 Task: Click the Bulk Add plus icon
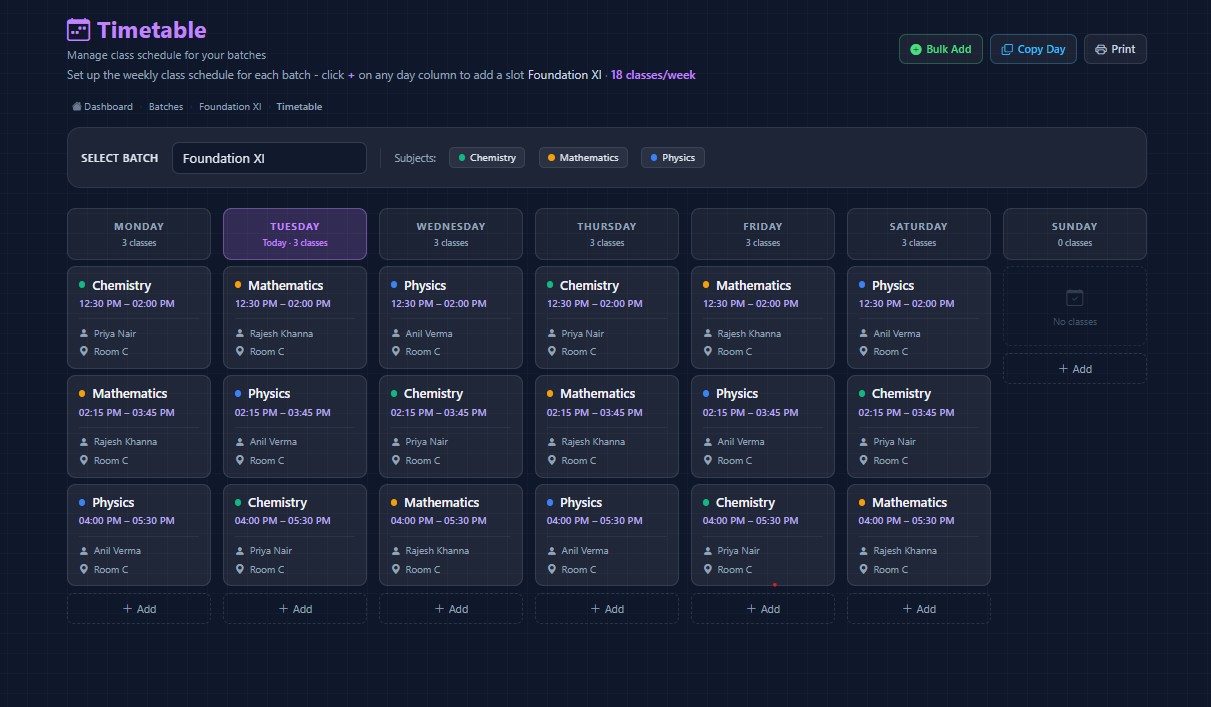coord(915,49)
